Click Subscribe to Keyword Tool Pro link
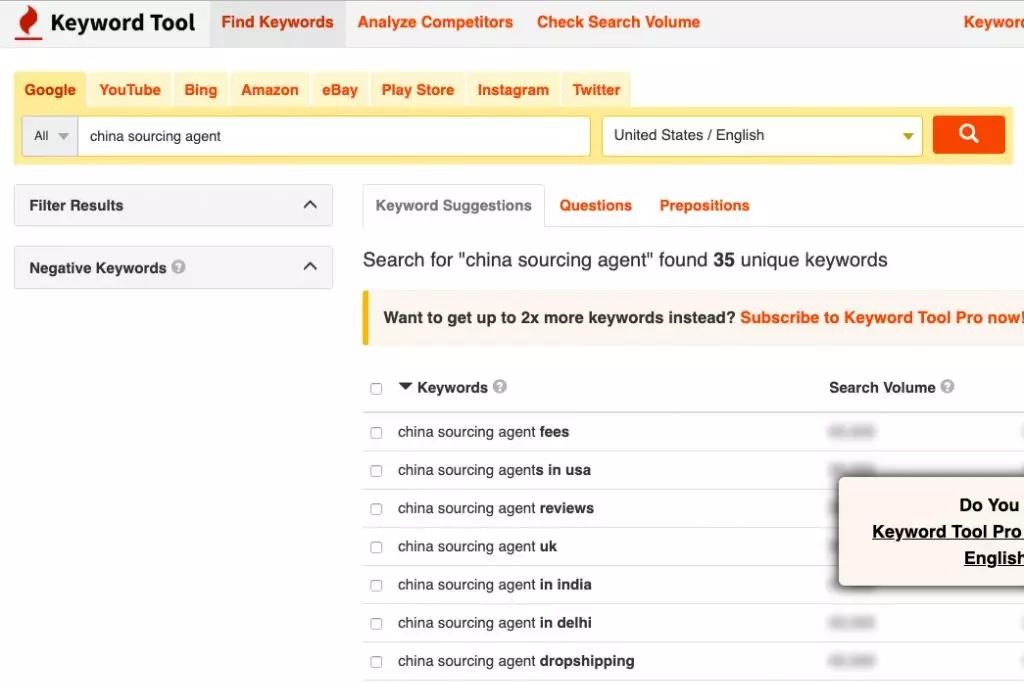 click(x=880, y=318)
